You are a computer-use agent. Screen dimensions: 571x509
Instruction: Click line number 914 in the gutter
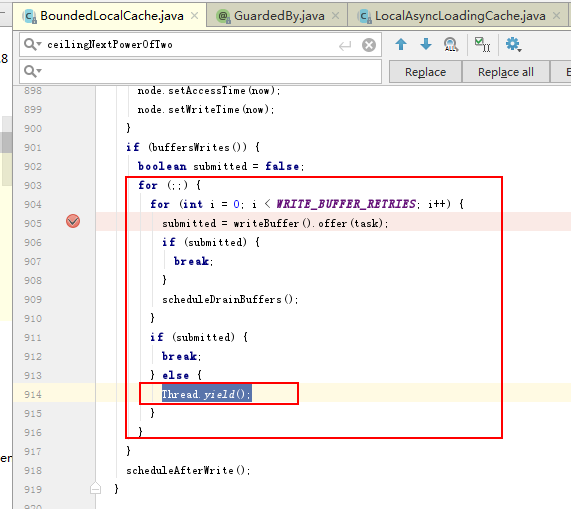[33, 395]
